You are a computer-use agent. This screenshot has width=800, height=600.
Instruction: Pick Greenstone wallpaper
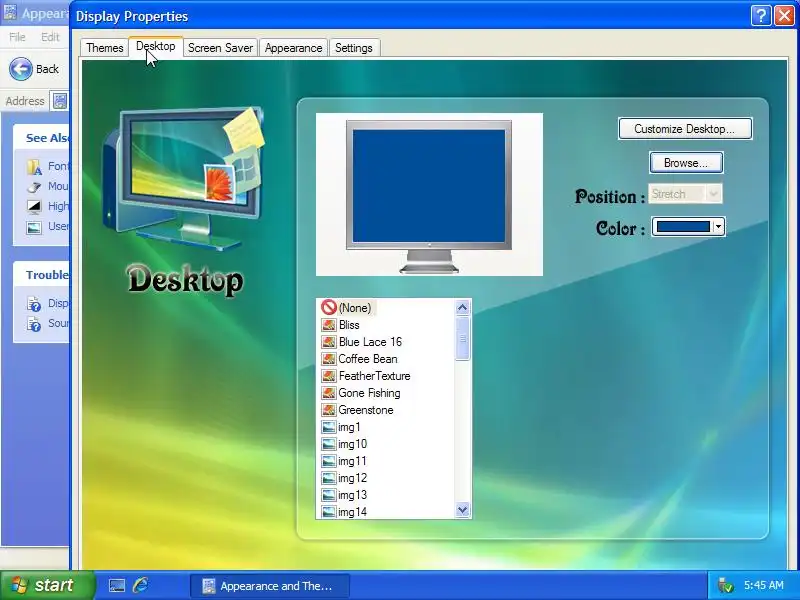[366, 410]
